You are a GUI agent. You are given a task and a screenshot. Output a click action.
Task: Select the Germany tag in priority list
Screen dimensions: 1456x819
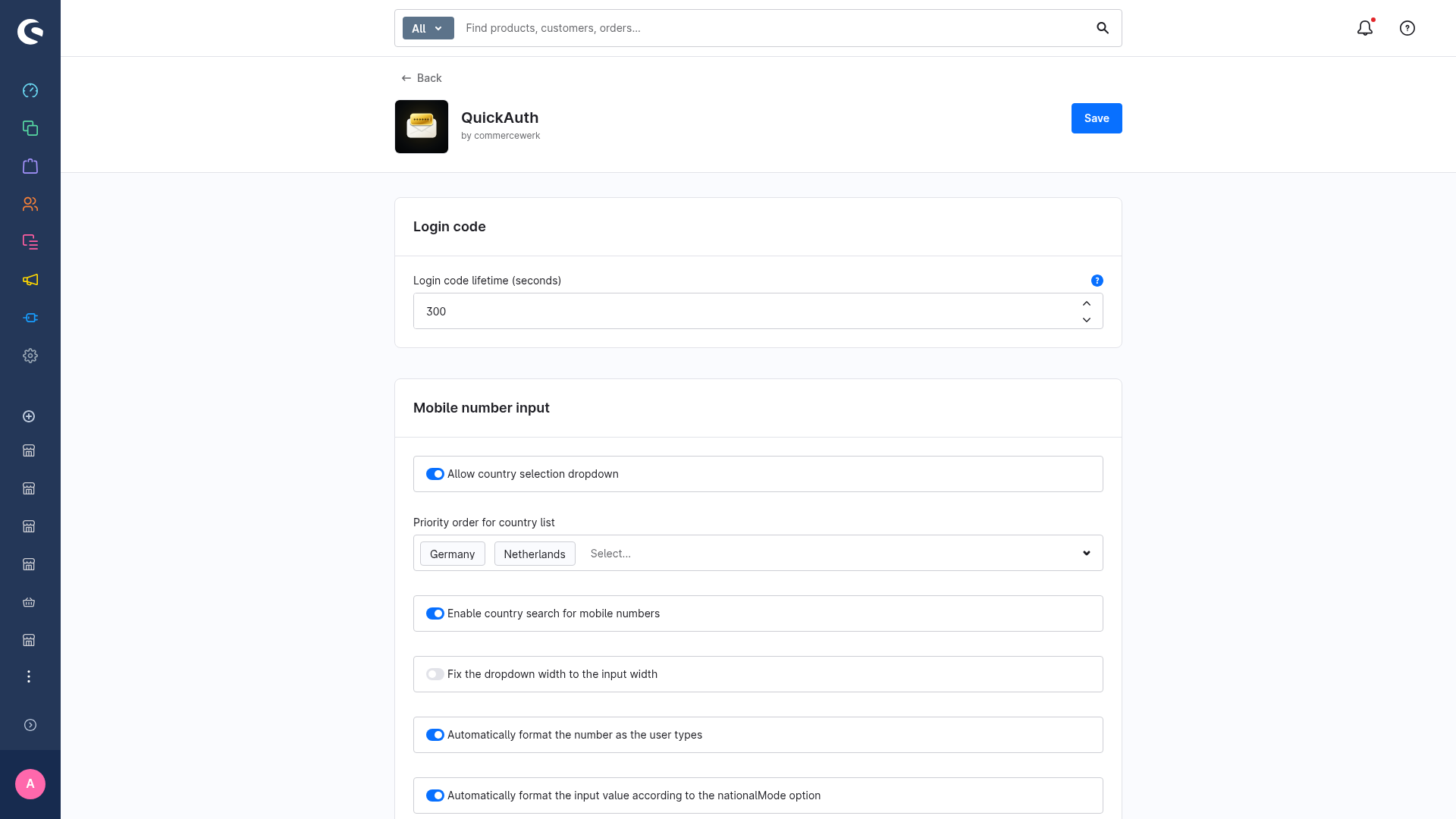click(453, 554)
